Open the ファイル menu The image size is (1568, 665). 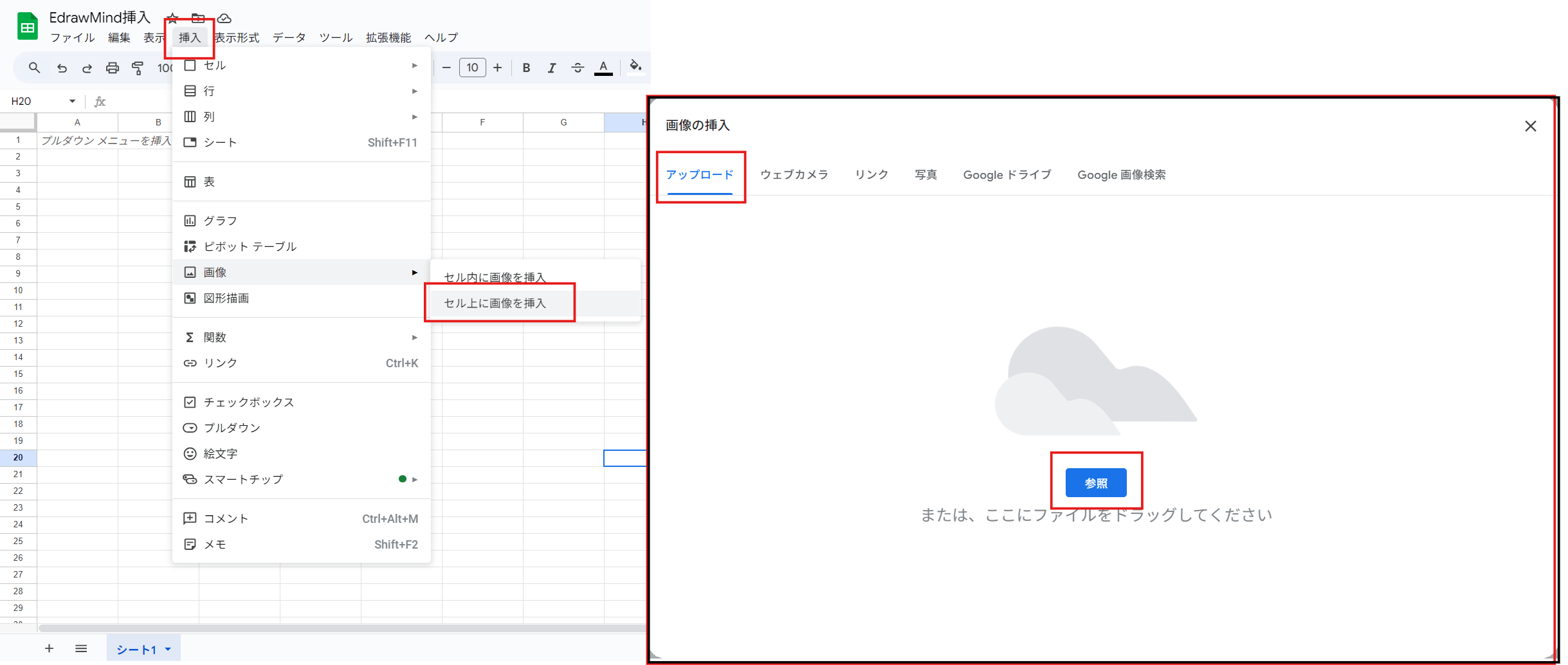73,37
